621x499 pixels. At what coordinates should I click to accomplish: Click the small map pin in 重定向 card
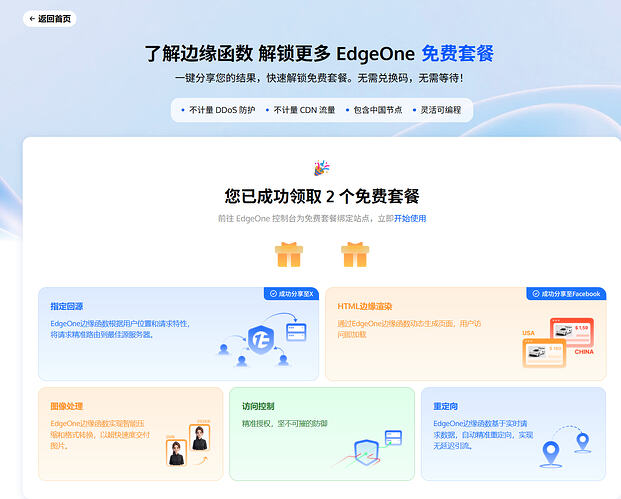point(583,442)
